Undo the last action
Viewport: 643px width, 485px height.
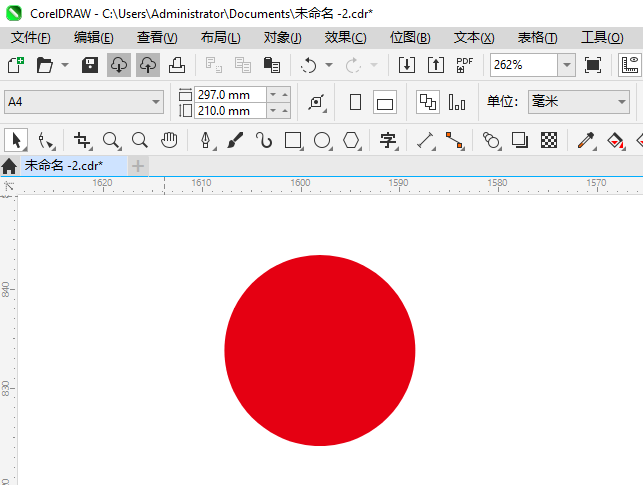(308, 65)
